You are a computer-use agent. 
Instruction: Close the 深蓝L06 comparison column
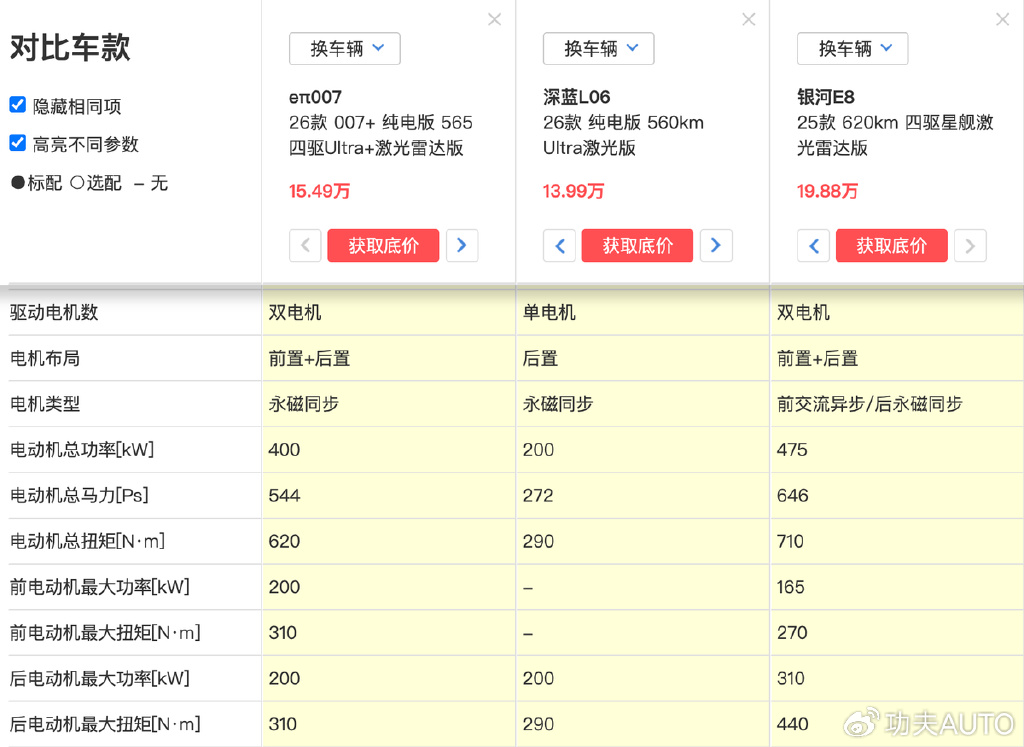[748, 19]
